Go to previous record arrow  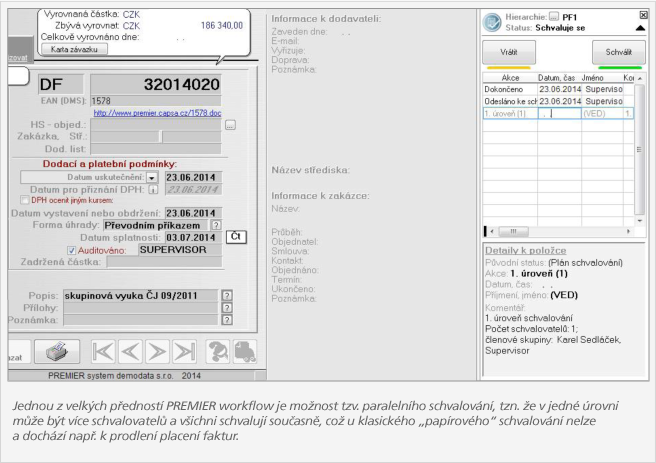(x=130, y=351)
